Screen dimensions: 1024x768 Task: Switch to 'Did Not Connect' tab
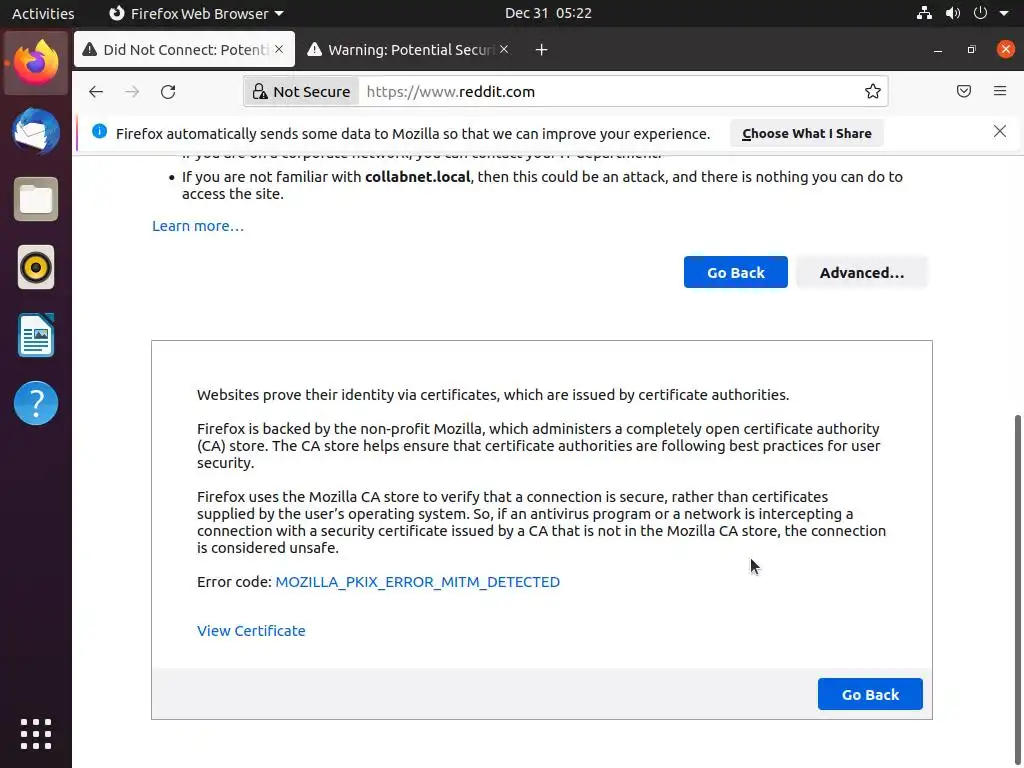tap(184, 50)
